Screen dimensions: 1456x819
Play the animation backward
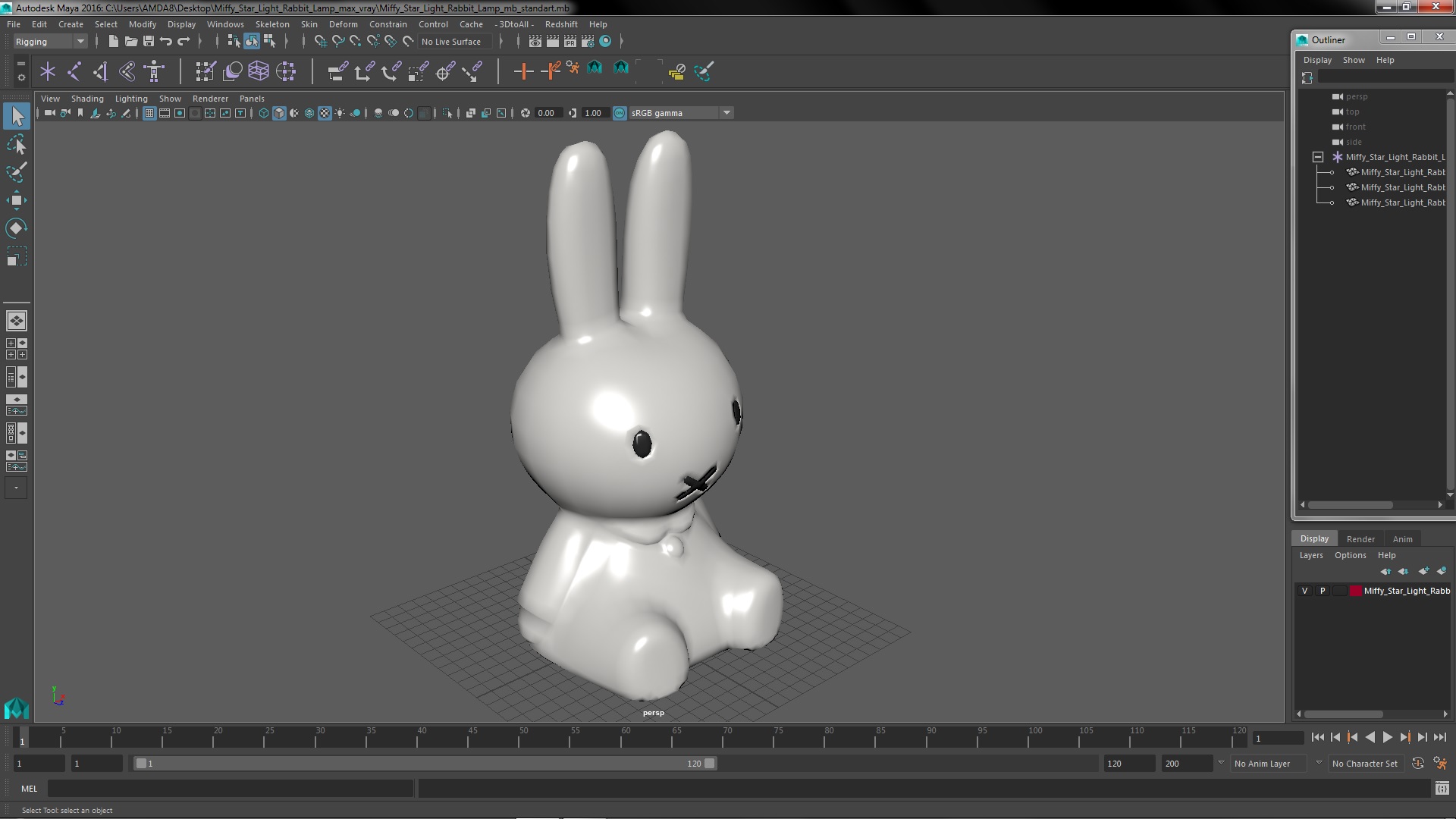[1370, 737]
